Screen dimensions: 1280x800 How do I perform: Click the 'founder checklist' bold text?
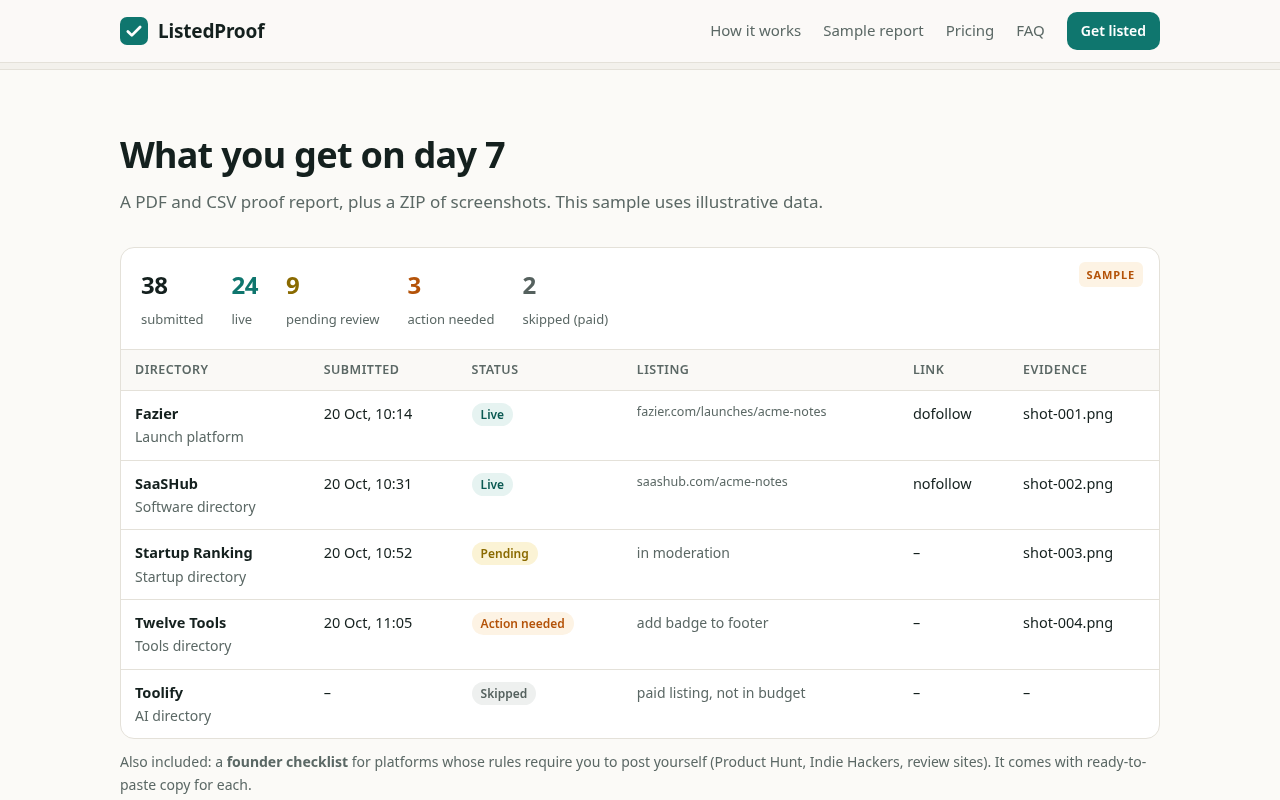coord(287,762)
